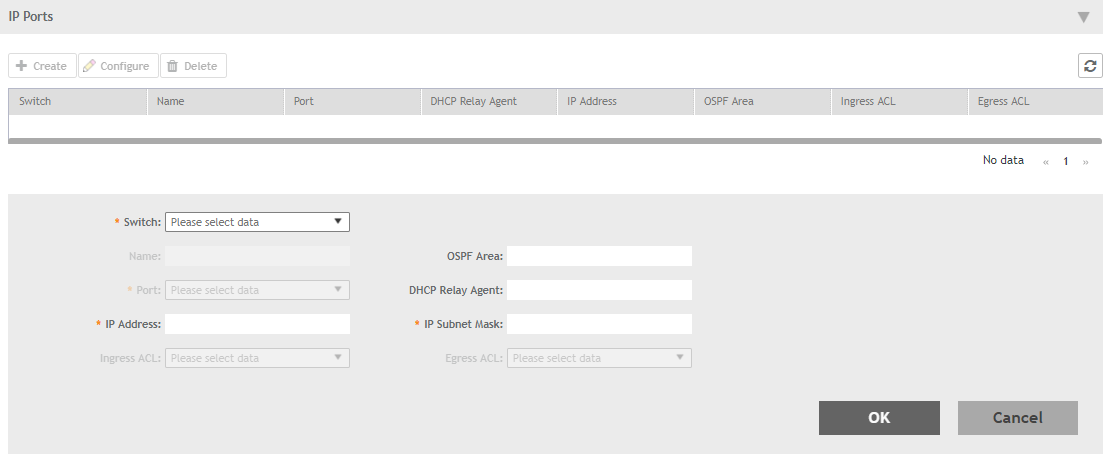Expand the Ingress ACL dropdown
Viewport: 1115px width, 455px height.
coord(257,358)
